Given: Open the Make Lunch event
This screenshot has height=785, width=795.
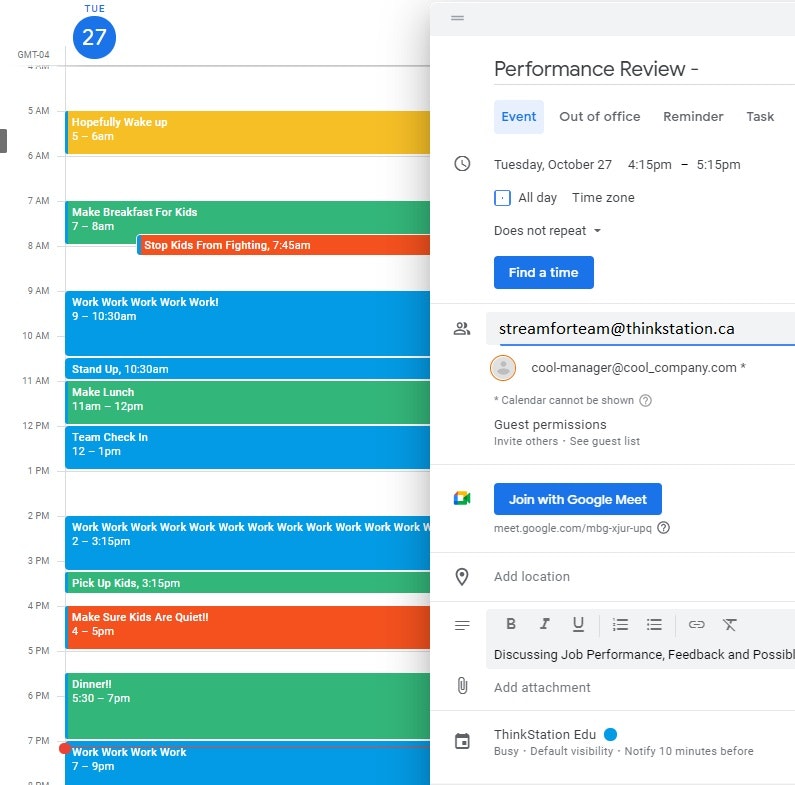Looking at the screenshot, I should [247, 402].
